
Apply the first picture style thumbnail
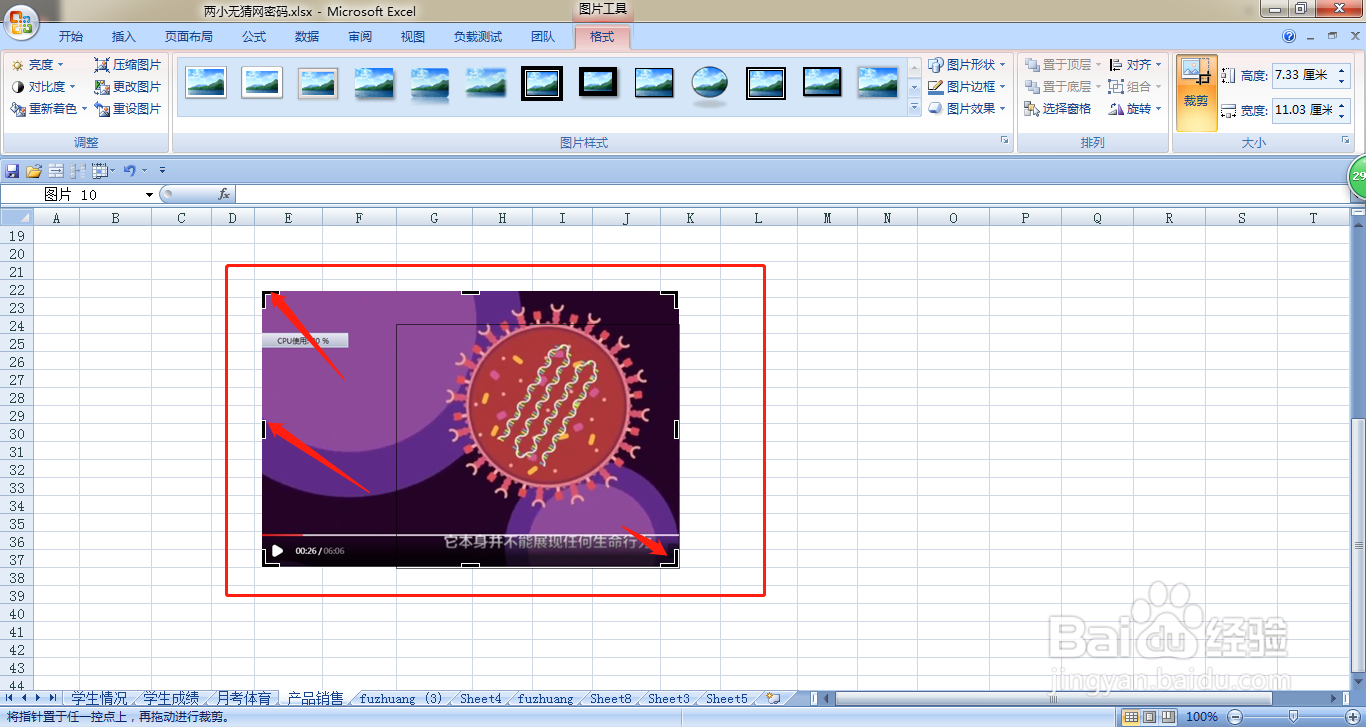206,83
